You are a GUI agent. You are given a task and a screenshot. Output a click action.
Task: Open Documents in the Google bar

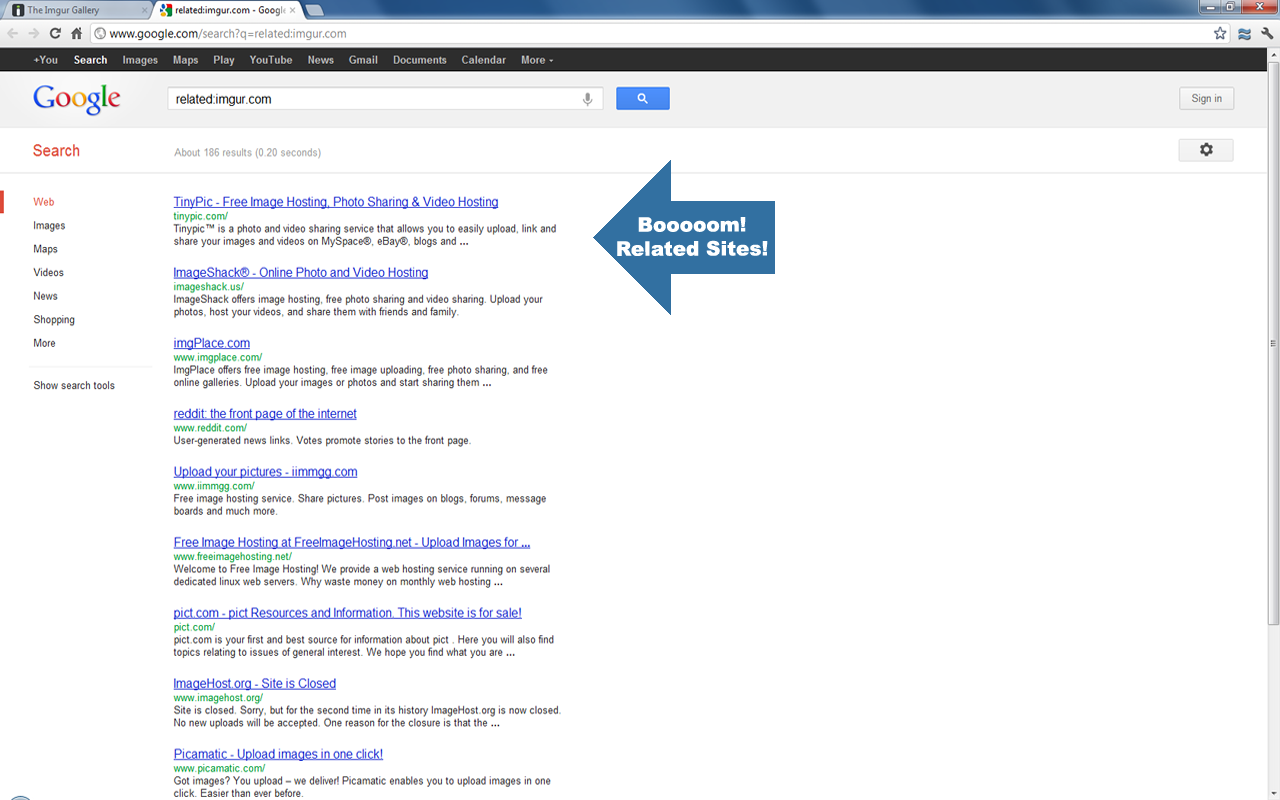click(420, 60)
